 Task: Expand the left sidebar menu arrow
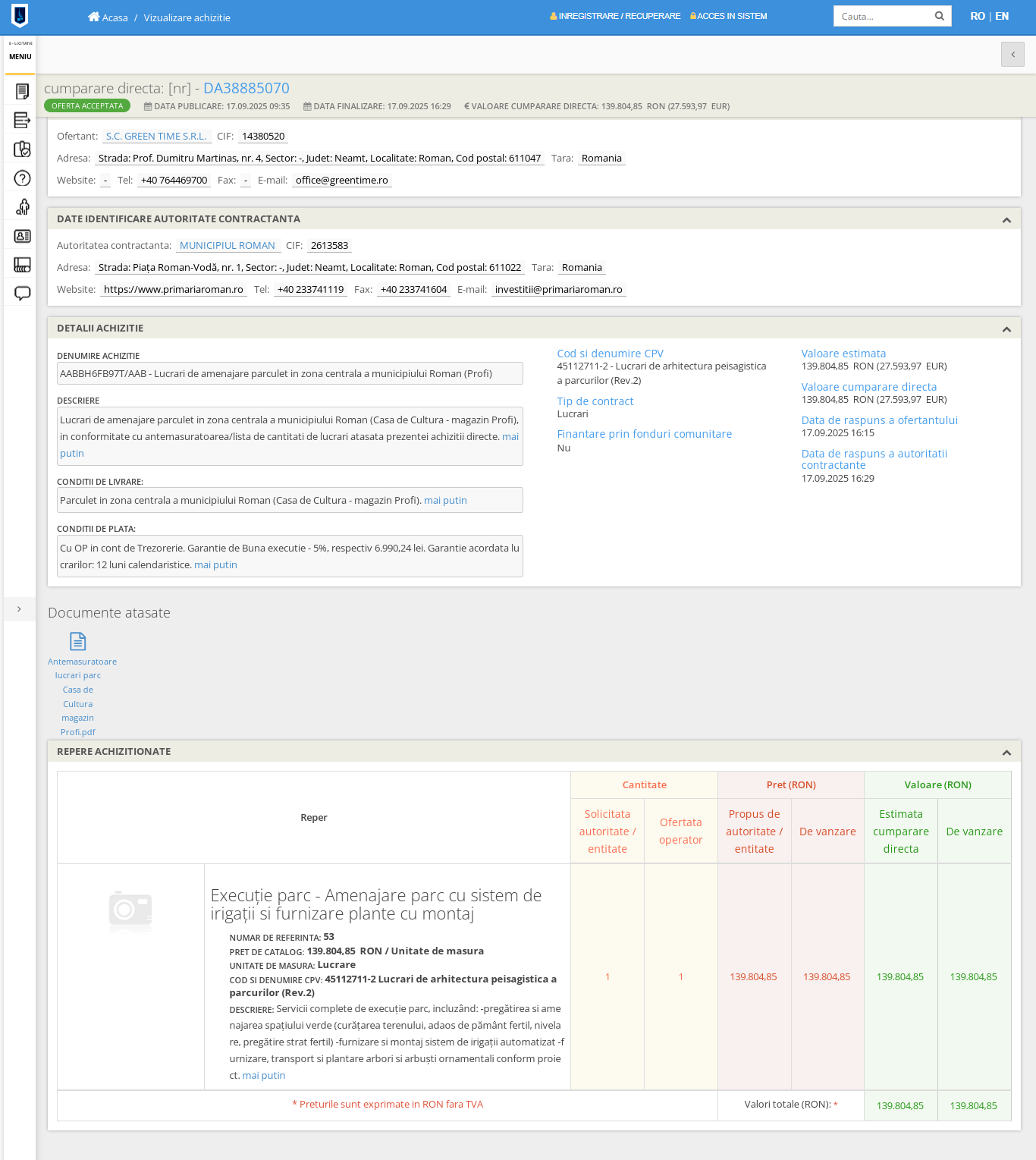19,609
